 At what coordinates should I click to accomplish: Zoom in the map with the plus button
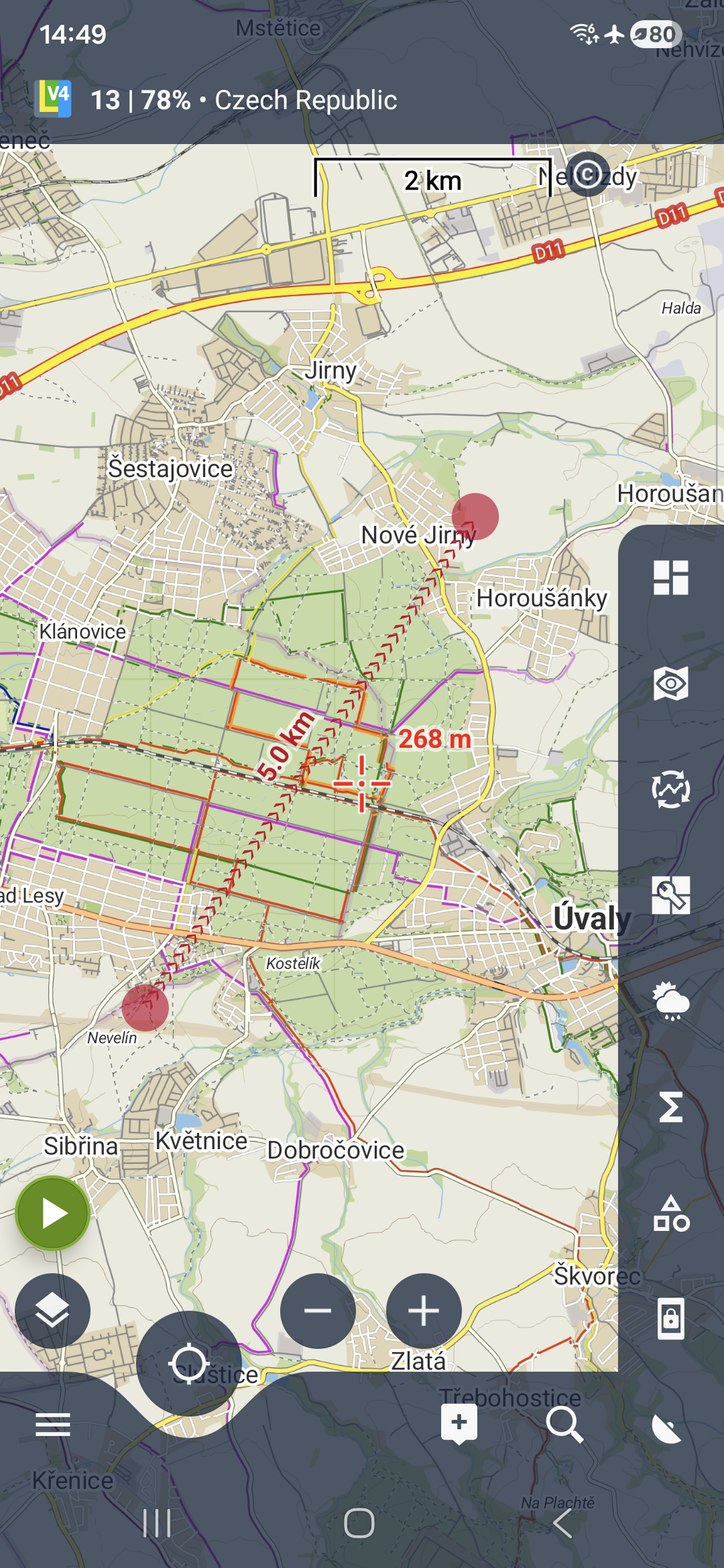pyautogui.click(x=424, y=1311)
